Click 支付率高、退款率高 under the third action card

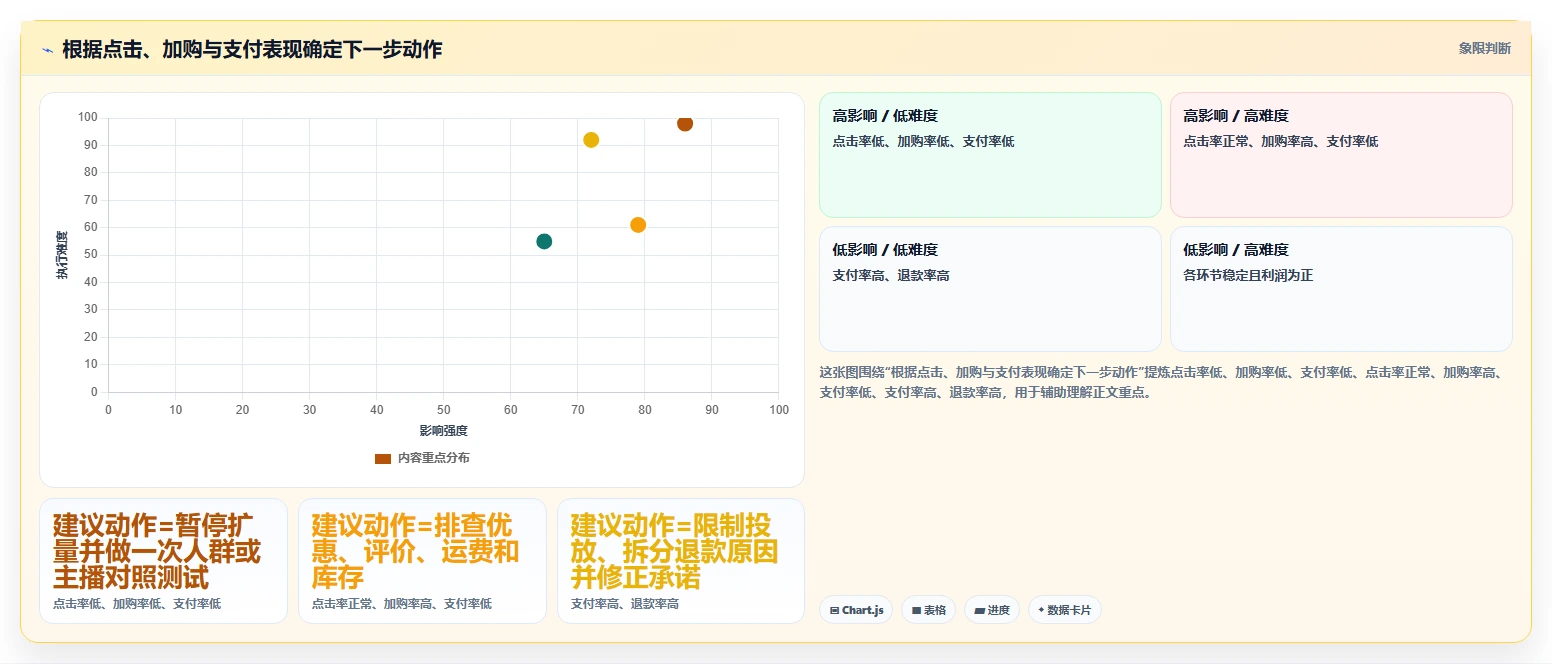point(625,604)
